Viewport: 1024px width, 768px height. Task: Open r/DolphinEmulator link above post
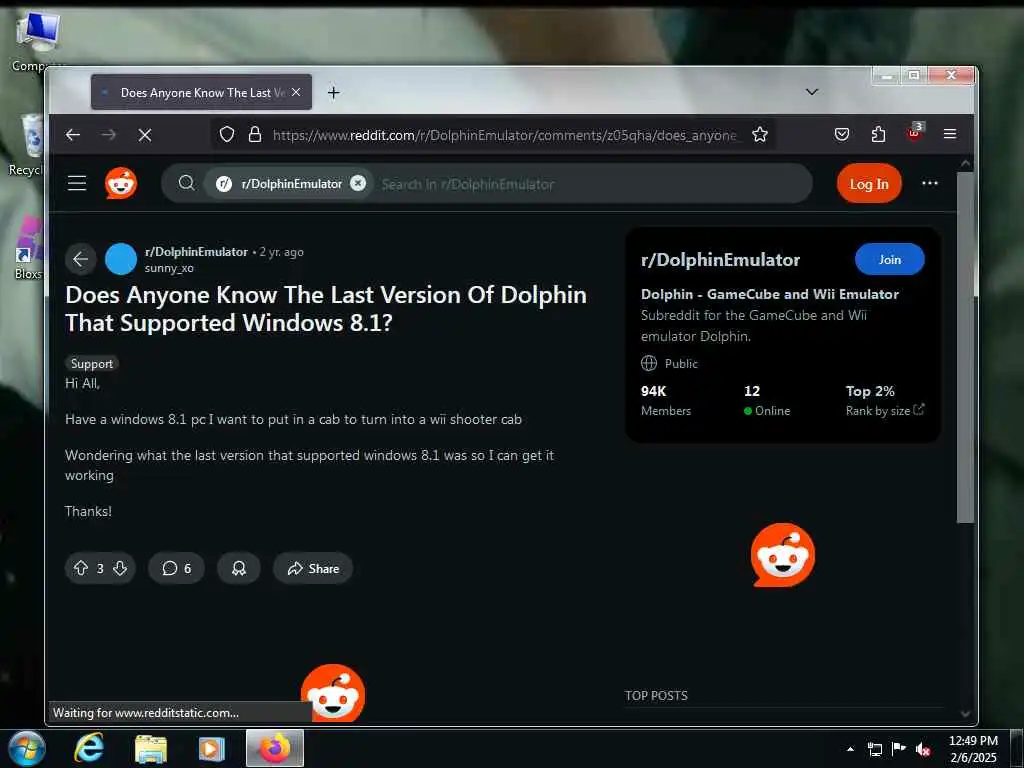pyautogui.click(x=197, y=252)
